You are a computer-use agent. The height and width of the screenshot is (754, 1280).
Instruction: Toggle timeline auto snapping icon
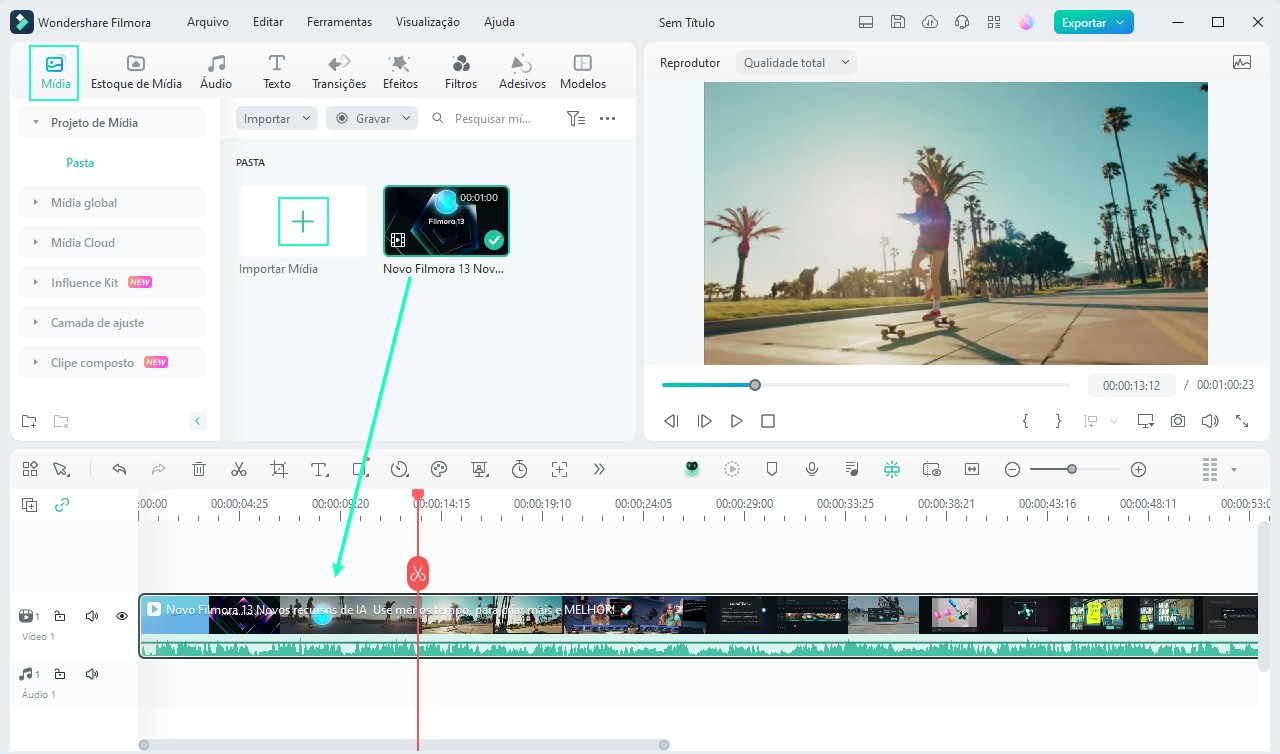coord(892,469)
